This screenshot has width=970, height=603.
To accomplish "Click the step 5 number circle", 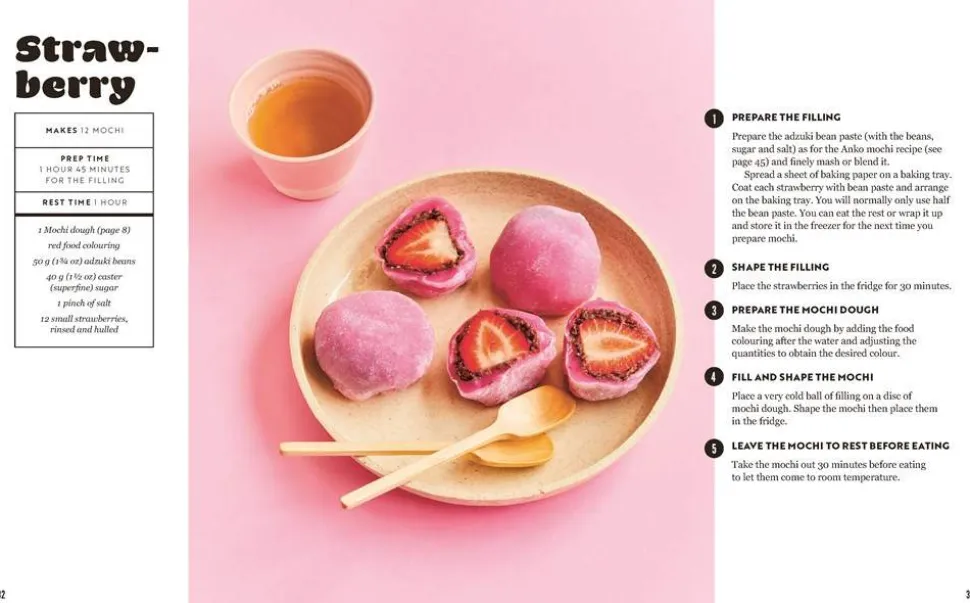I will click(x=713, y=448).
